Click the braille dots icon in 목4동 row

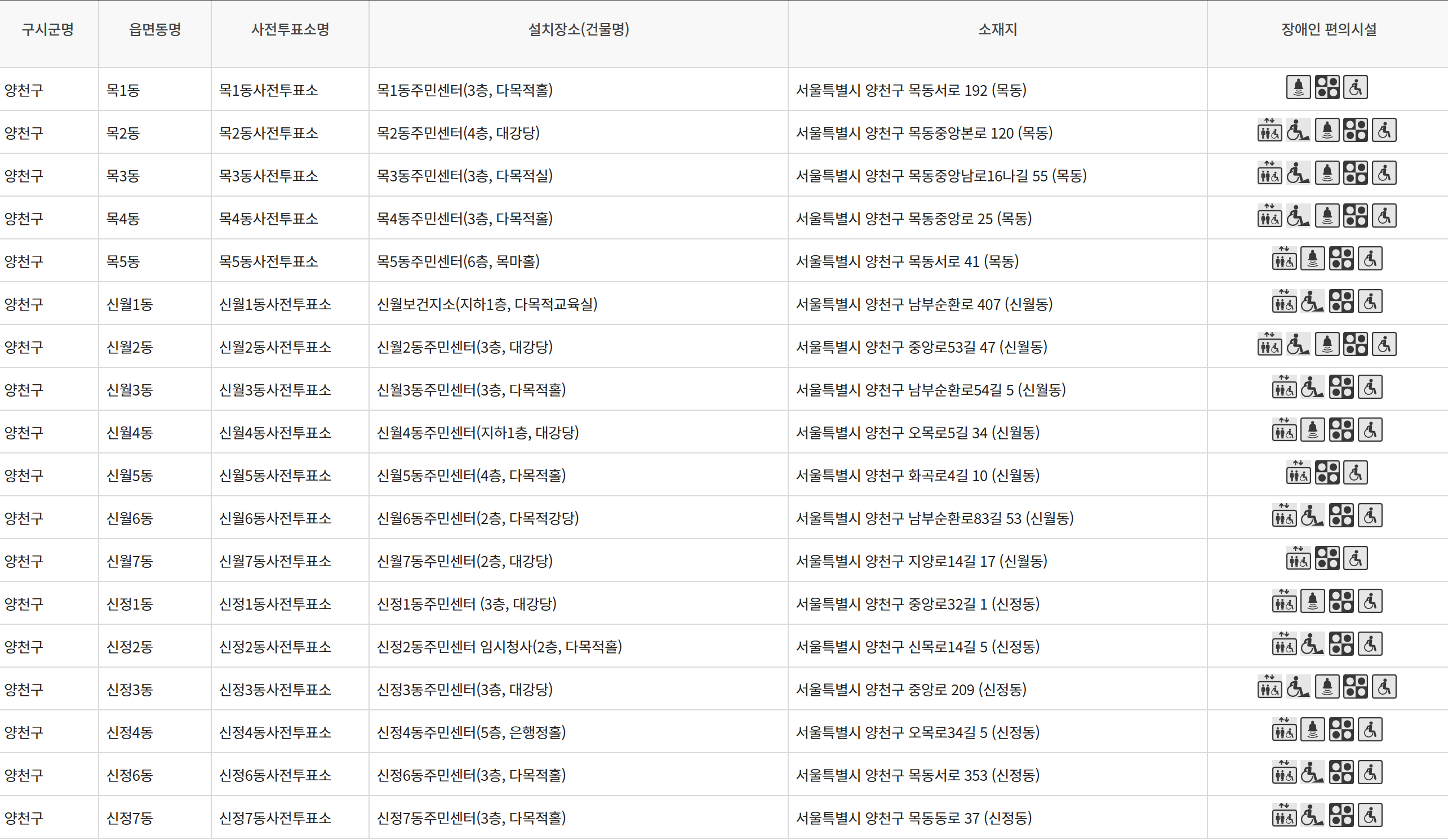(x=1355, y=216)
